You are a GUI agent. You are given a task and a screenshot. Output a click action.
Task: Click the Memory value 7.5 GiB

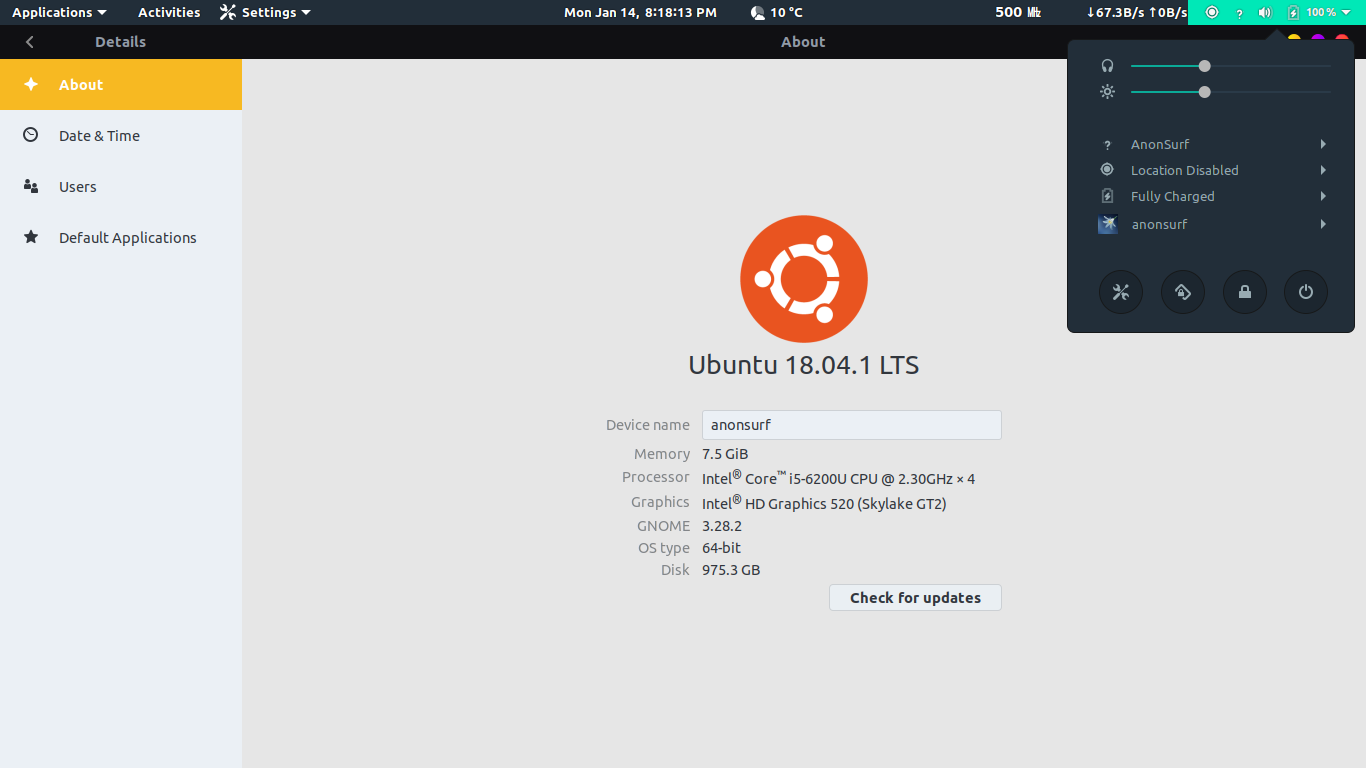click(725, 454)
